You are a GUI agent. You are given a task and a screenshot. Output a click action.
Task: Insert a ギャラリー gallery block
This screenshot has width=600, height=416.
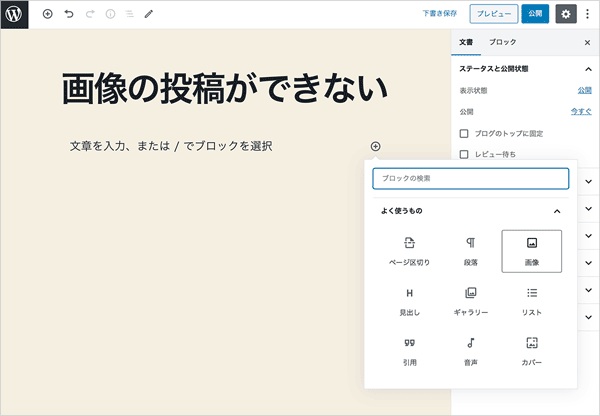471,302
